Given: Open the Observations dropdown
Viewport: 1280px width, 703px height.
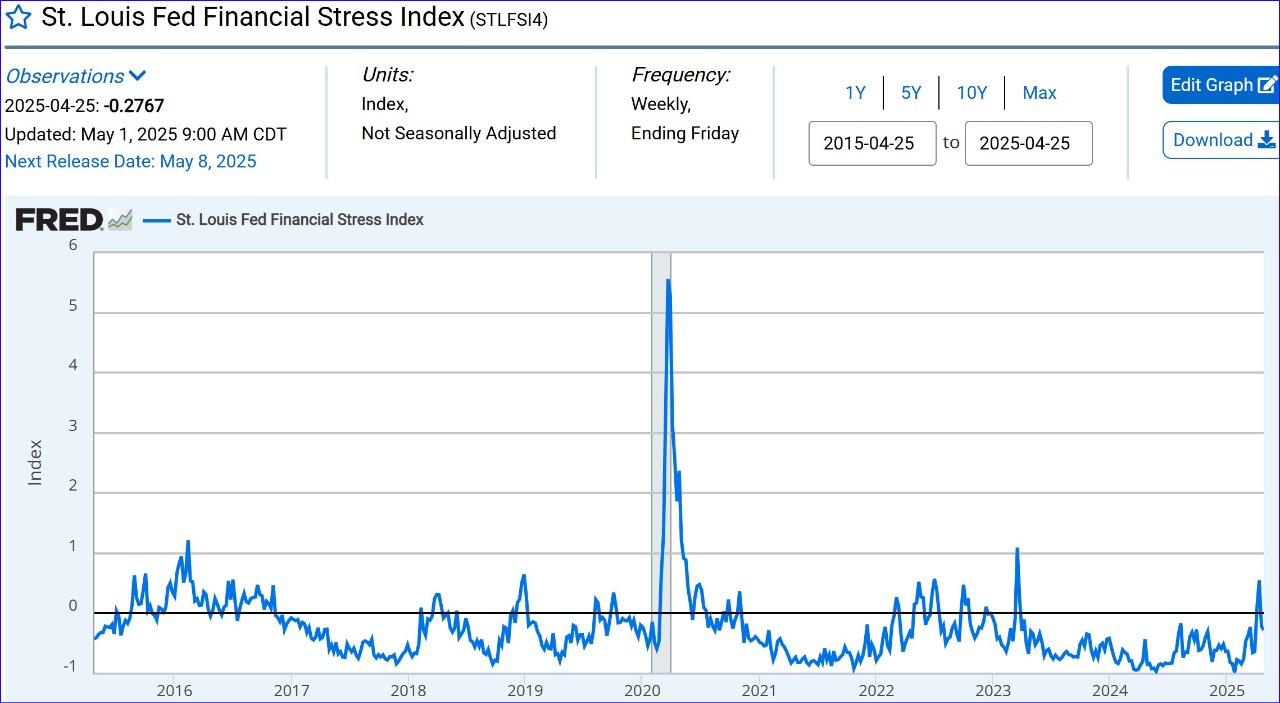Looking at the screenshot, I should (x=76, y=76).
